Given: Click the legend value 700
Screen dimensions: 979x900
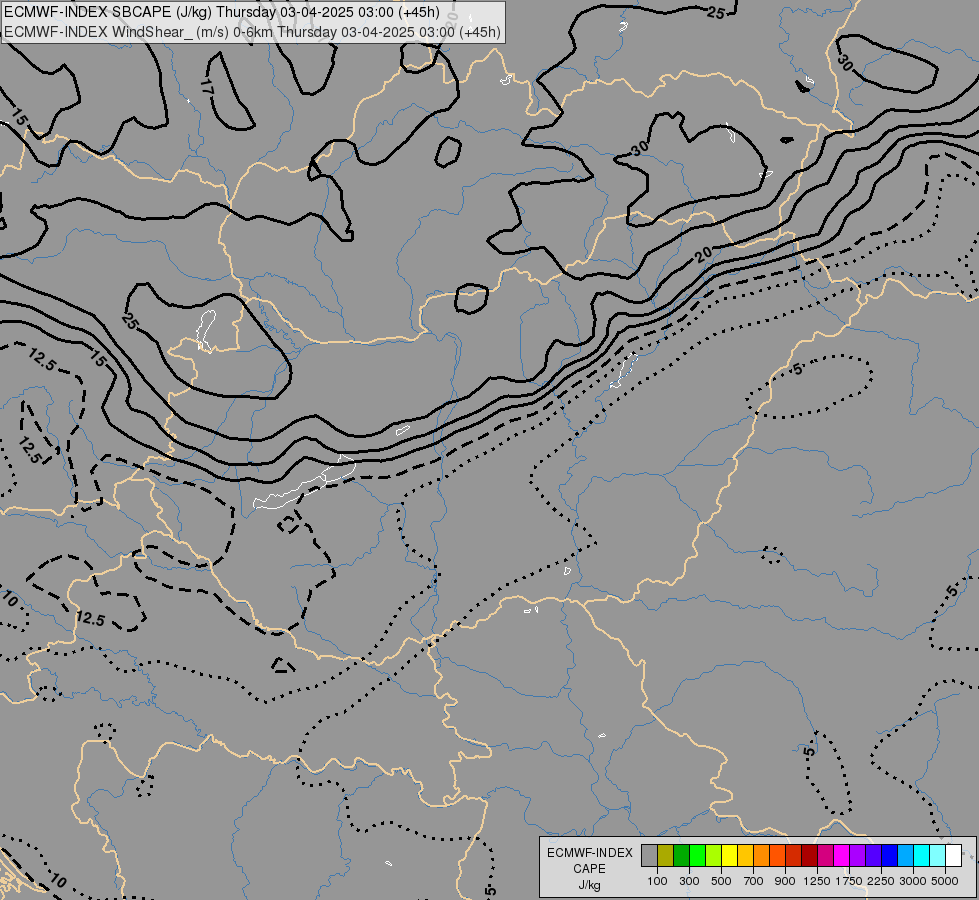Looking at the screenshot, I should click(754, 881).
